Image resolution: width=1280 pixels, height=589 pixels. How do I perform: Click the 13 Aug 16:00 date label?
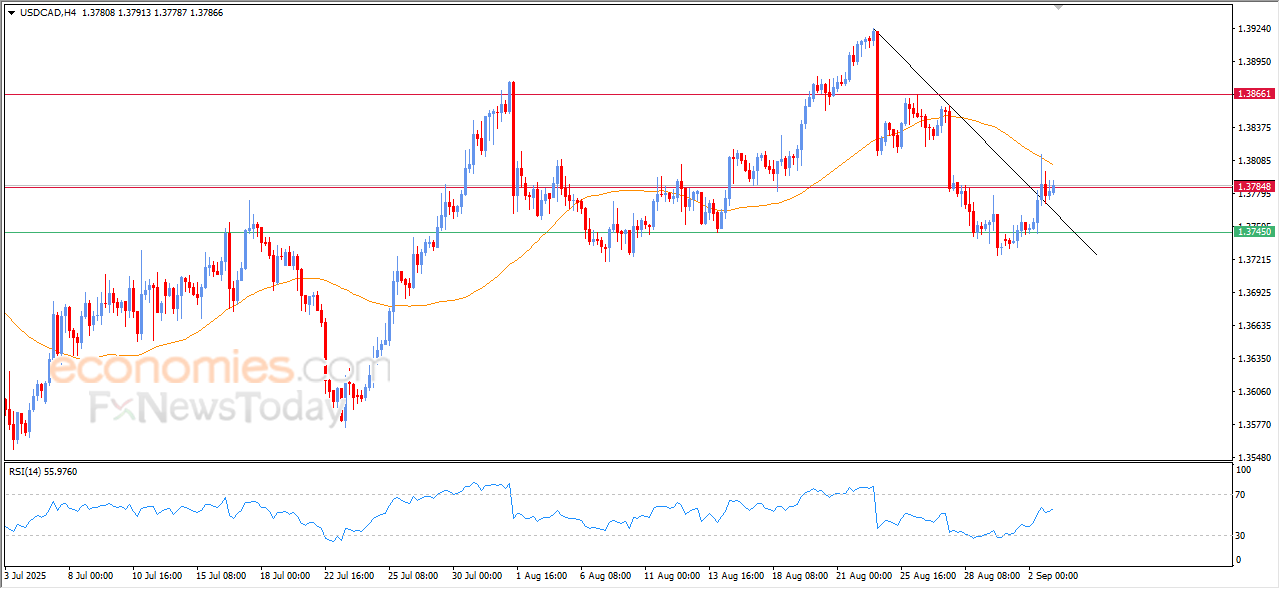coord(735,576)
